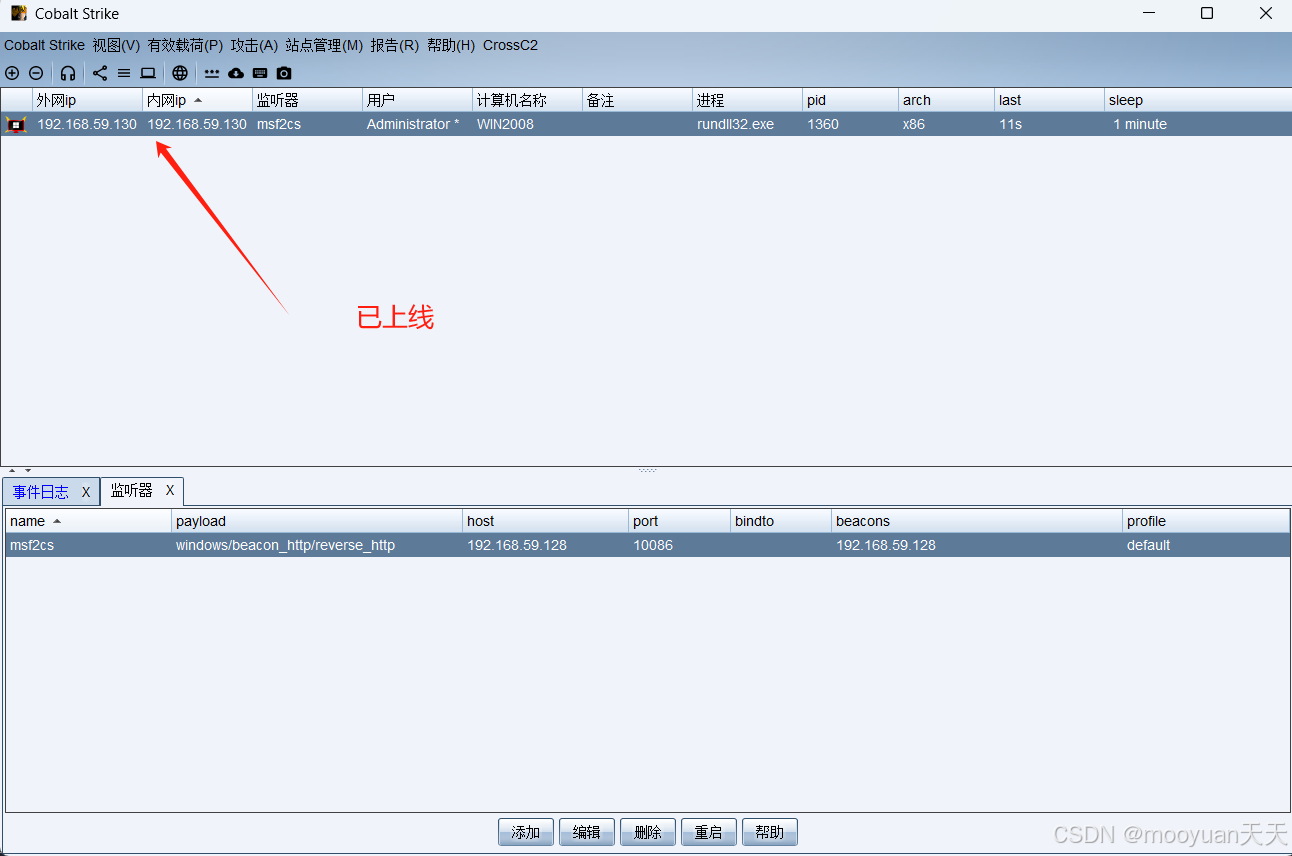Open credentials icon with three dots
Screen dimensions: 1292x856
212,73
